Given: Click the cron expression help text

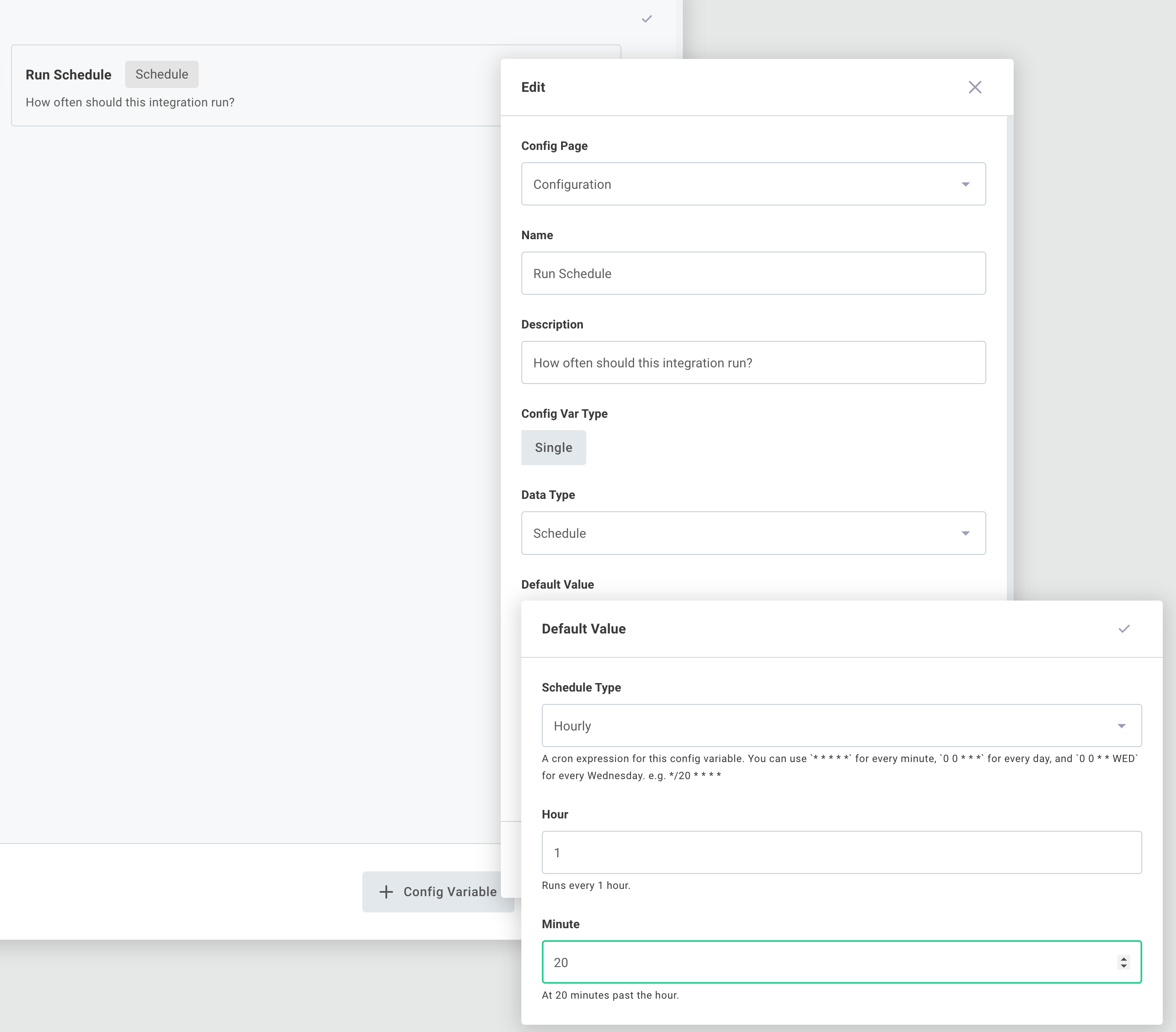Looking at the screenshot, I should [x=839, y=767].
